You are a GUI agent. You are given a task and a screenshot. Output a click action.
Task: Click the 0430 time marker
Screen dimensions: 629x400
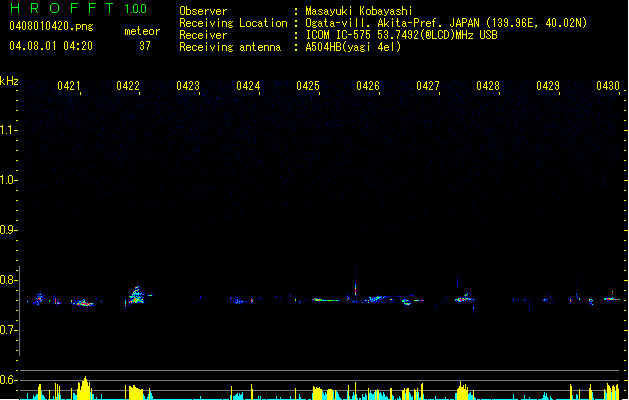click(608, 86)
